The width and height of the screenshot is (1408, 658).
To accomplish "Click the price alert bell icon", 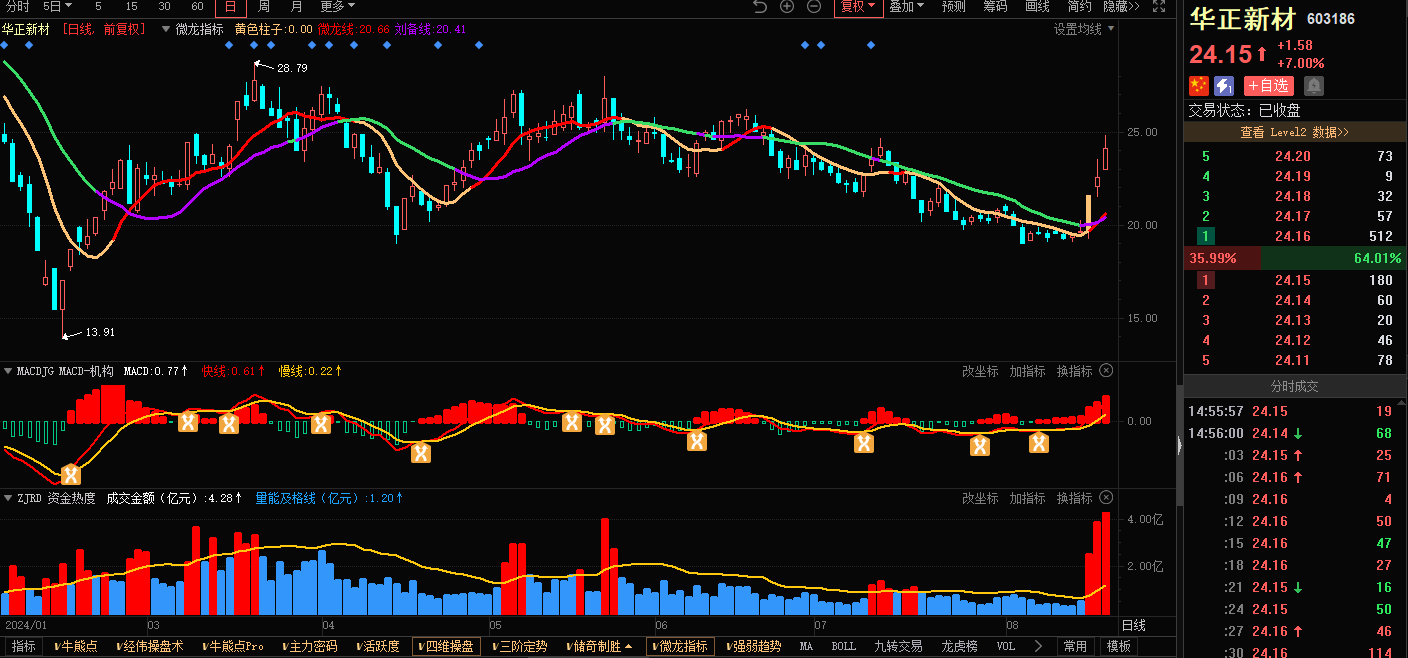I will point(1314,86).
